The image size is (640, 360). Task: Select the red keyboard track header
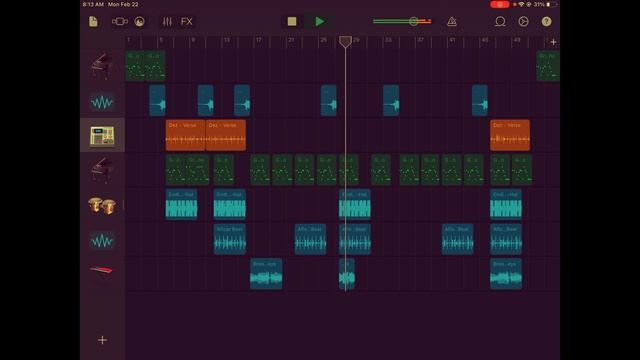coord(102,273)
